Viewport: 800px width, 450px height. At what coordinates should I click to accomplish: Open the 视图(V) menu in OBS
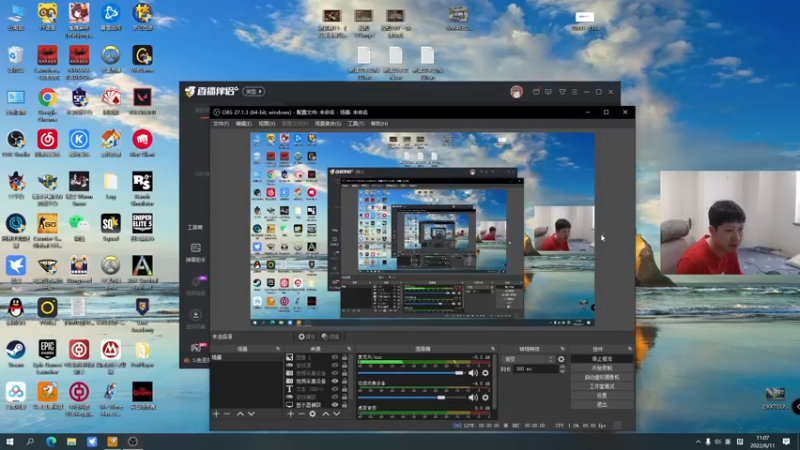(266, 123)
